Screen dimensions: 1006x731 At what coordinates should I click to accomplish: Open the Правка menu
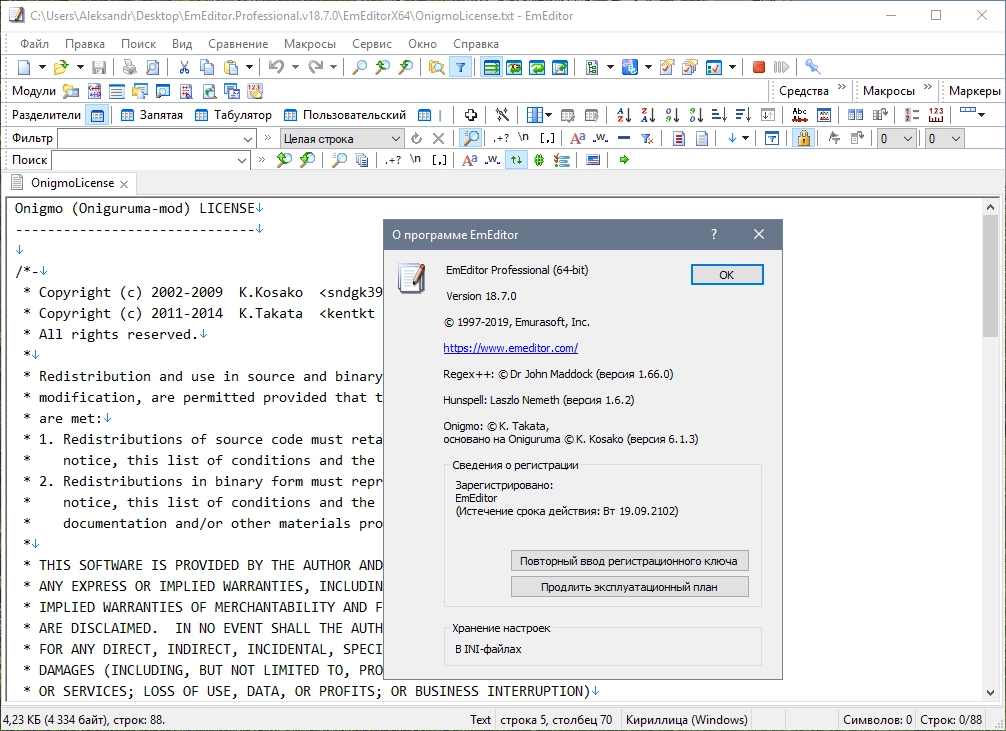click(85, 44)
